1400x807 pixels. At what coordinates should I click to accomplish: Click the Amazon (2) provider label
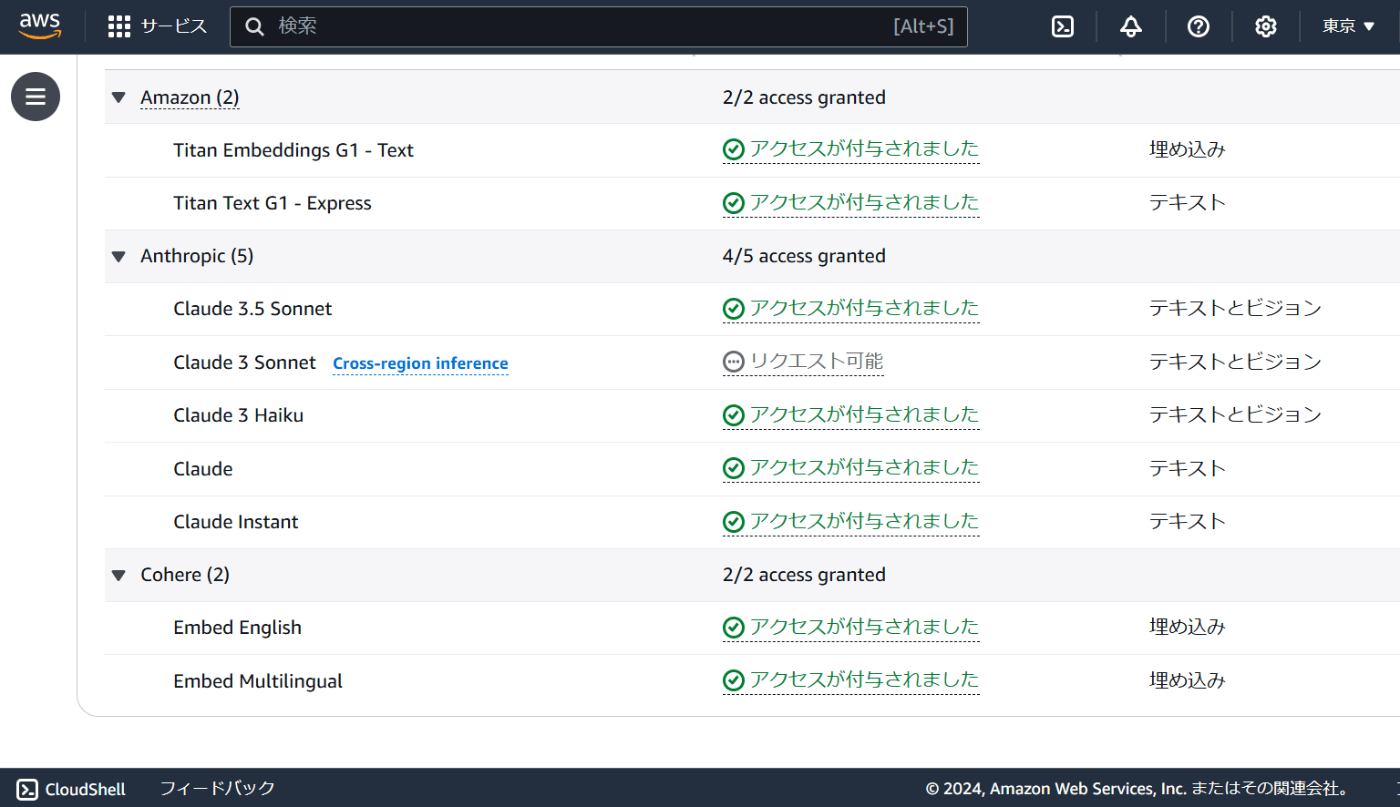coord(190,98)
